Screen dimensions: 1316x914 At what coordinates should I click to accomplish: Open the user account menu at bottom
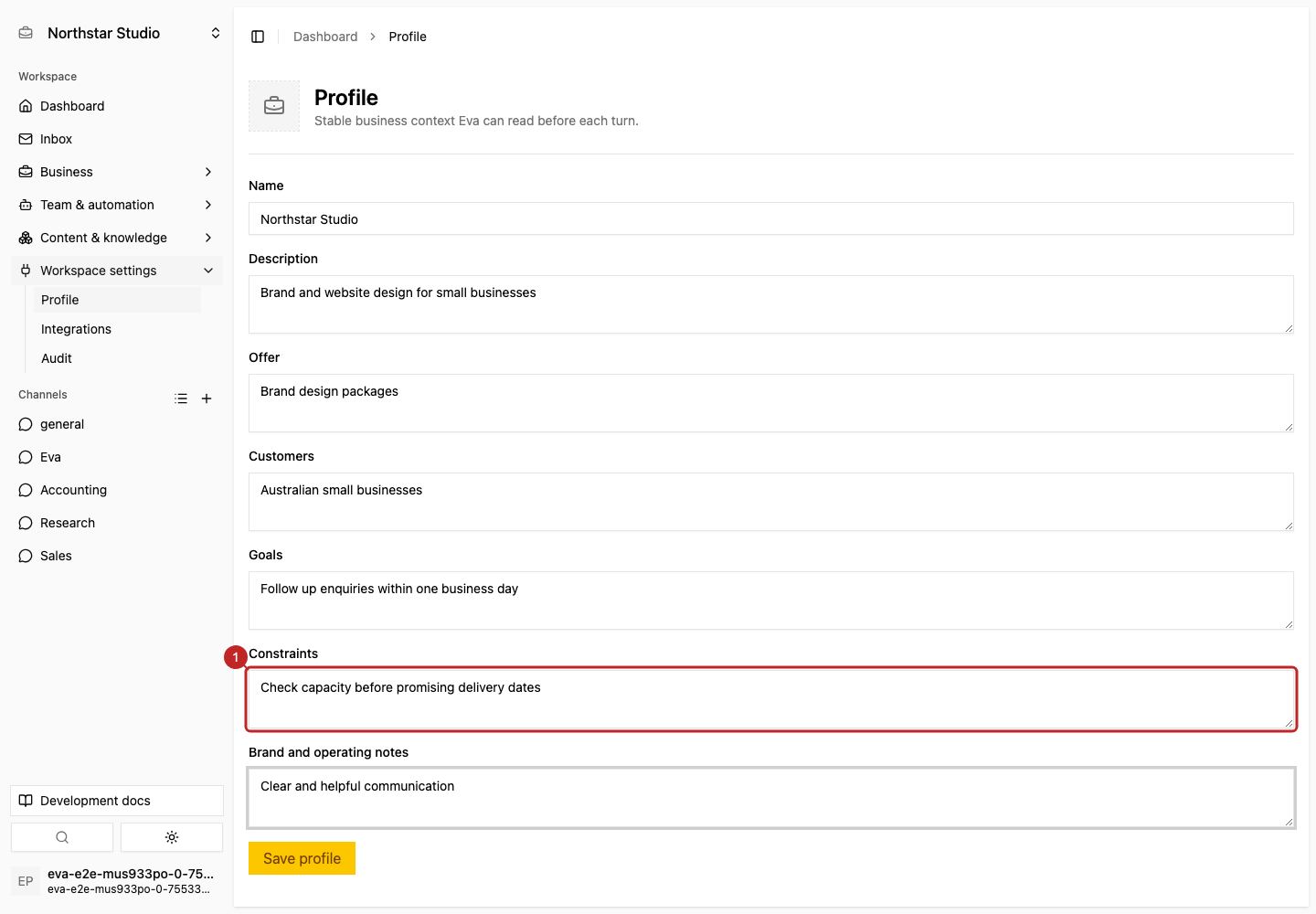point(117,881)
